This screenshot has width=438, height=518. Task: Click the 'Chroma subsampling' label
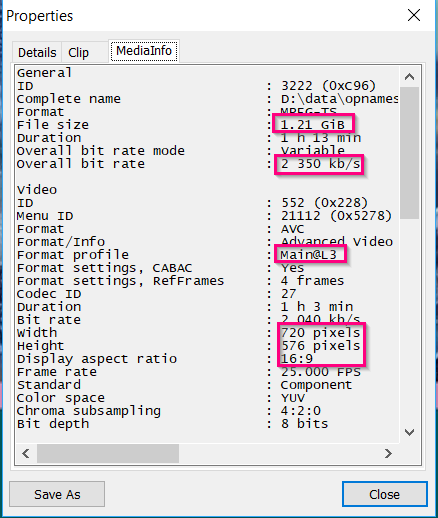point(89,411)
